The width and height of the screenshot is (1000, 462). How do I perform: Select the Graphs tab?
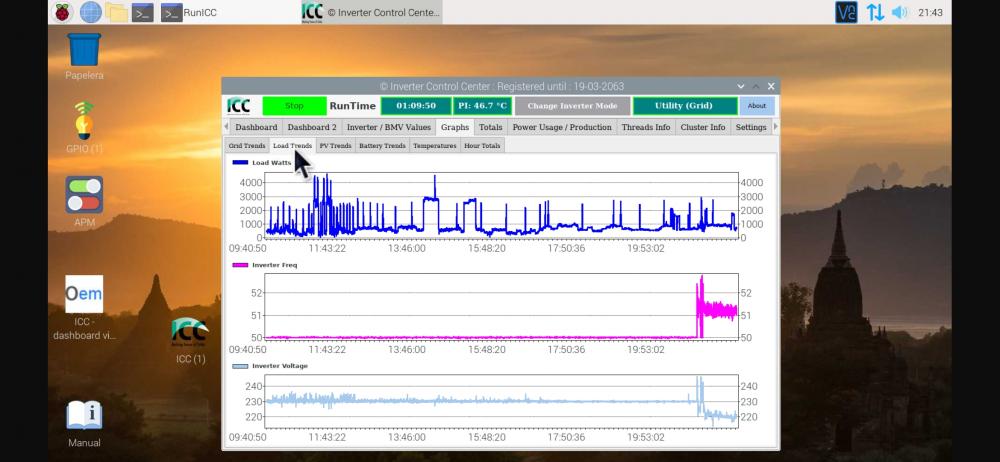tap(455, 127)
